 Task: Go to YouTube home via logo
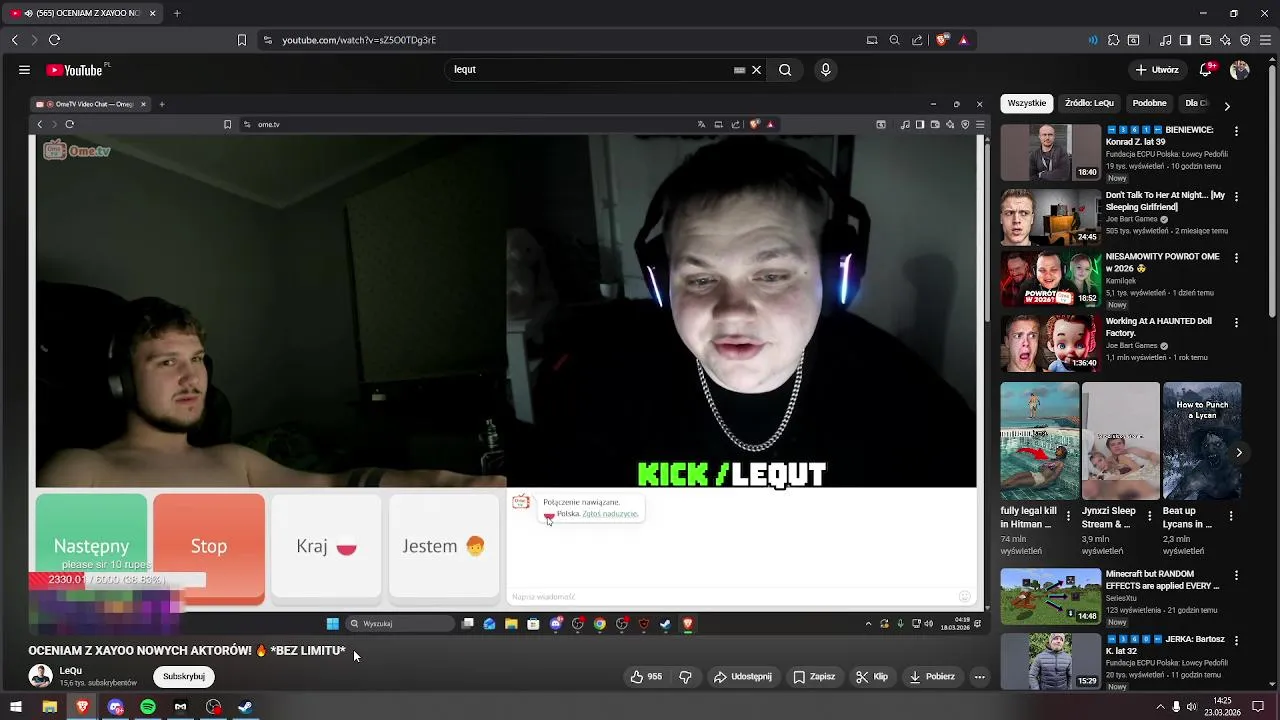click(75, 70)
